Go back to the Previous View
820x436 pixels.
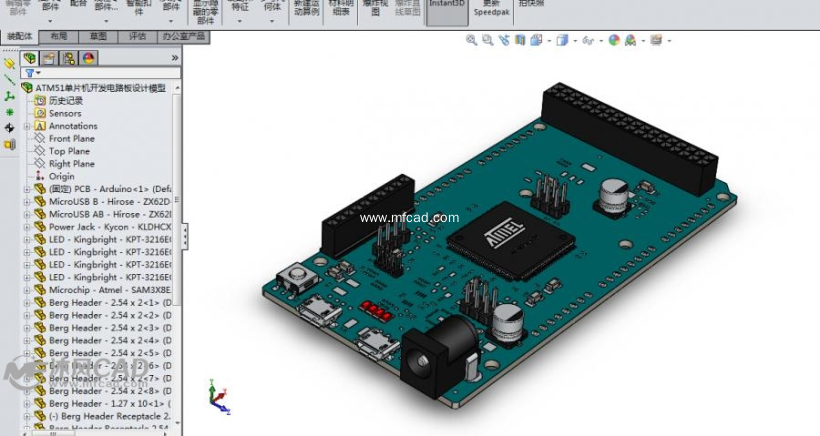[x=504, y=40]
